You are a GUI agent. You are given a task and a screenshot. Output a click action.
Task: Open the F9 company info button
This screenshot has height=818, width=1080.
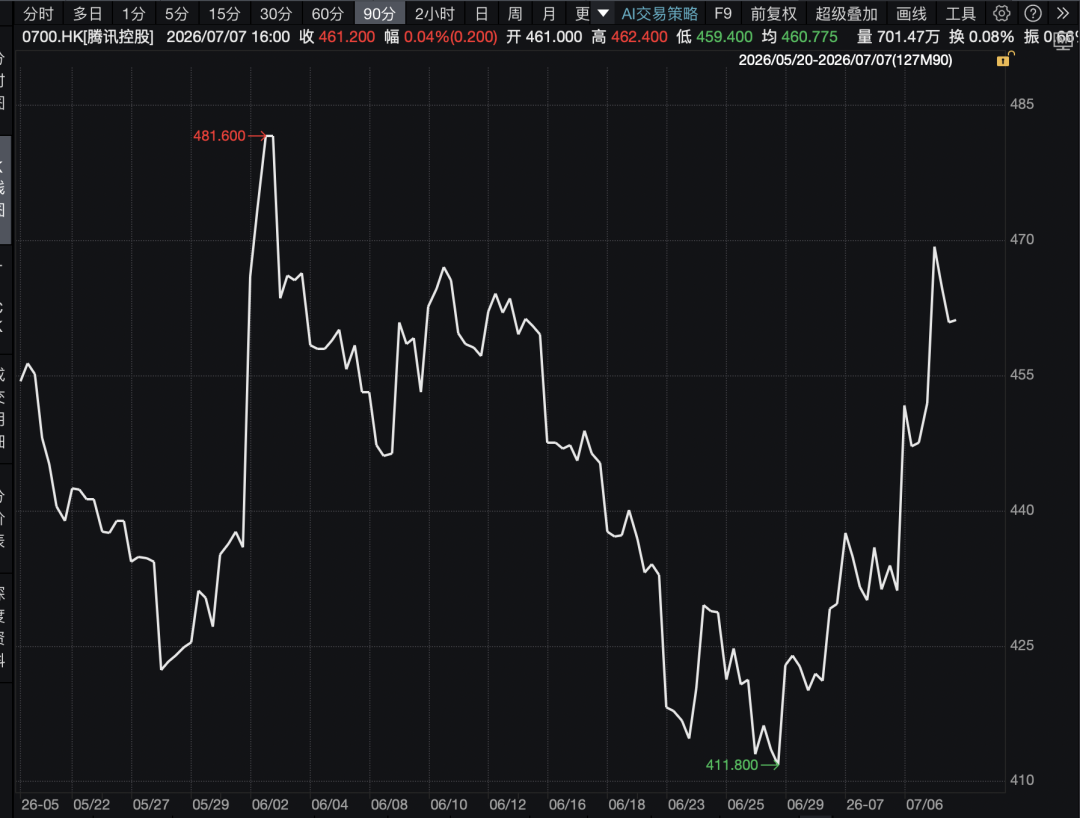[x=723, y=13]
